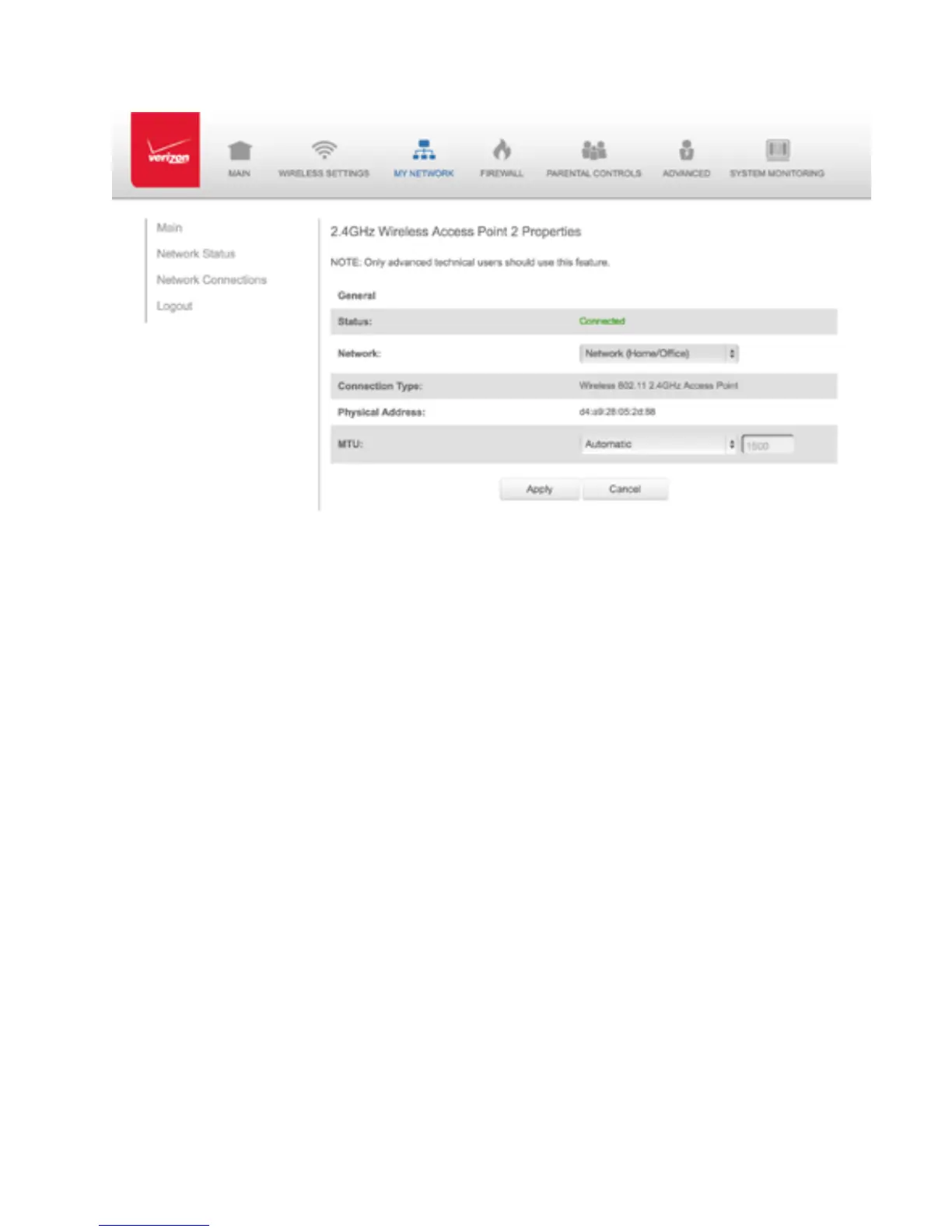The image size is (952, 1232).
Task: Click the MAIN tab label
Action: 240,173
